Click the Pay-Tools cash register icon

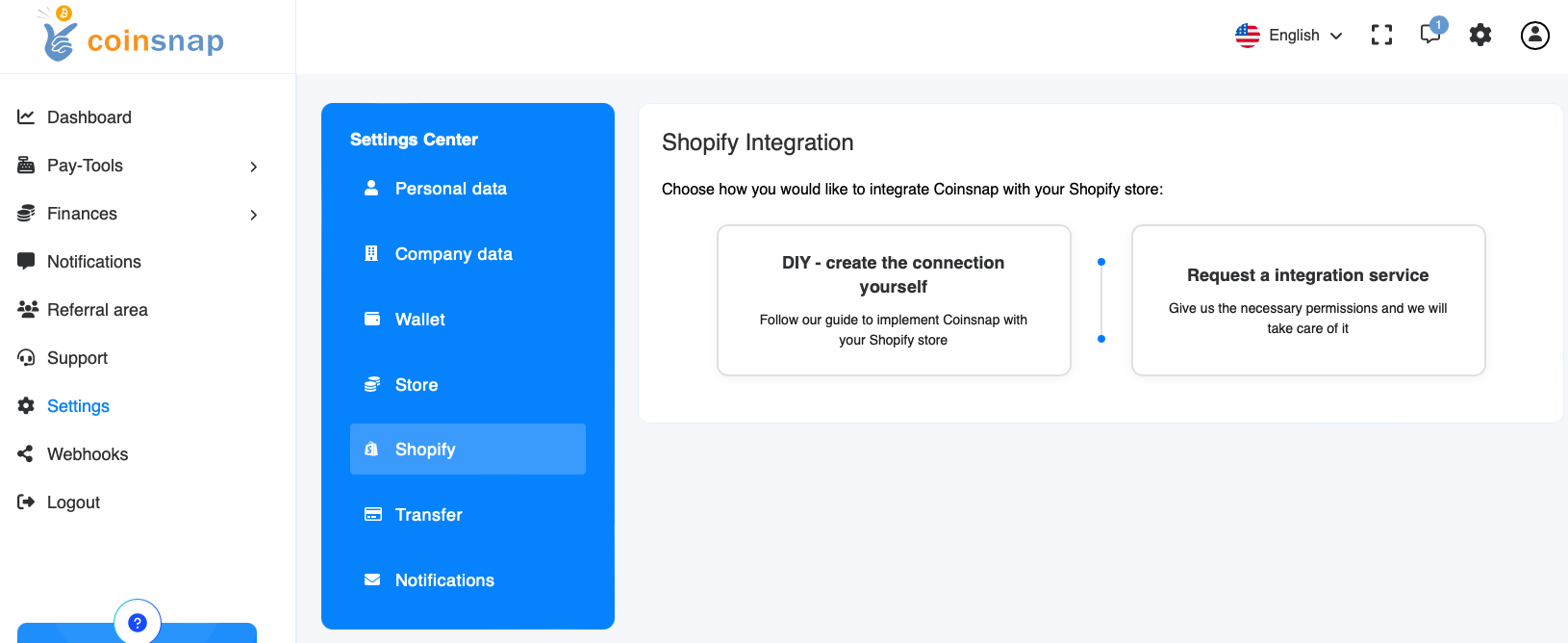point(26,165)
